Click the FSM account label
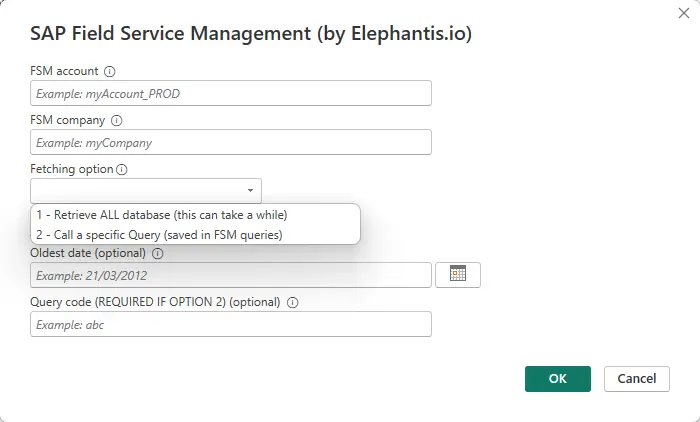700x422 pixels. coord(64,71)
